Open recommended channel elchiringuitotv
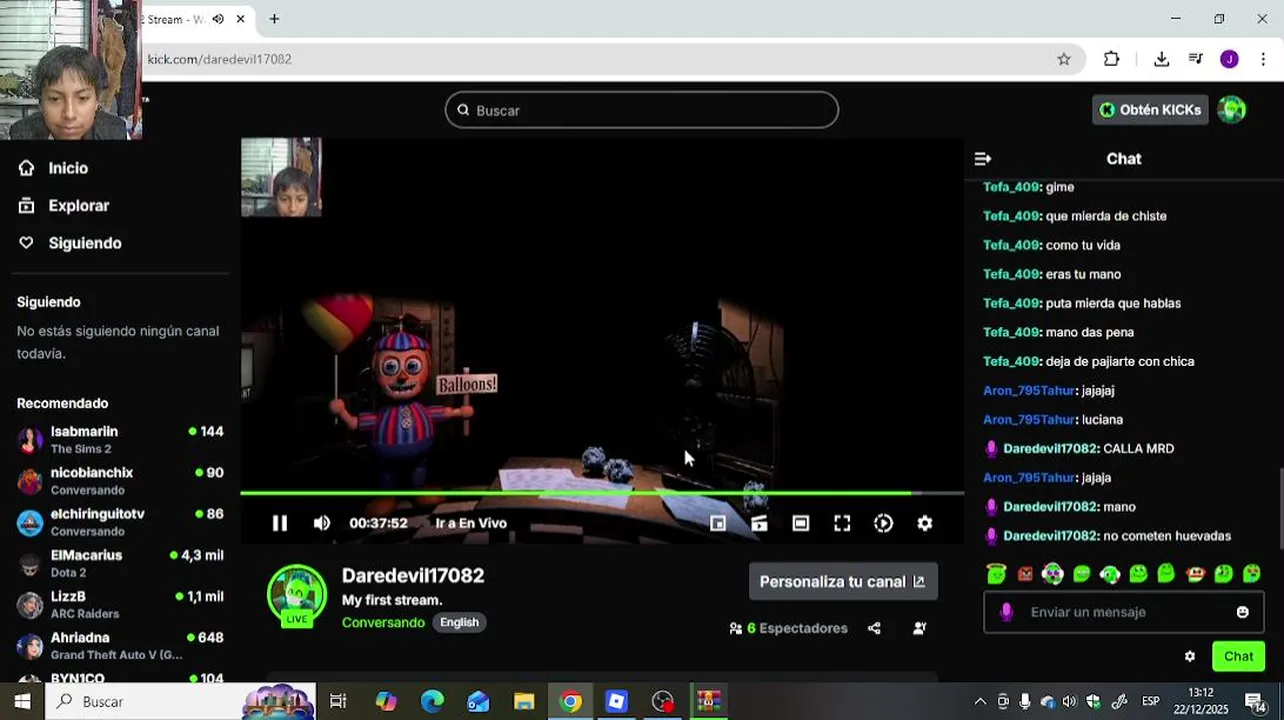 120,522
